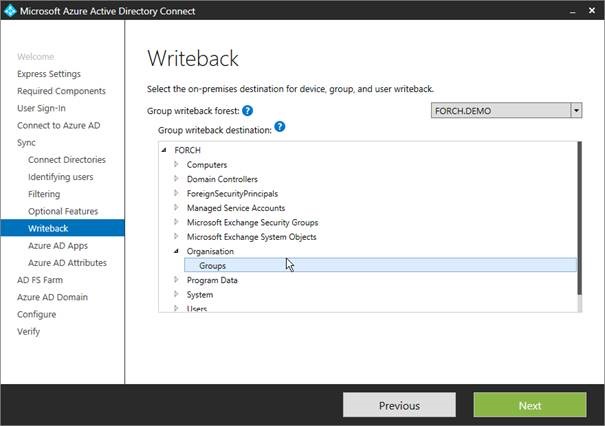Expand the Computers node

pos(176,164)
